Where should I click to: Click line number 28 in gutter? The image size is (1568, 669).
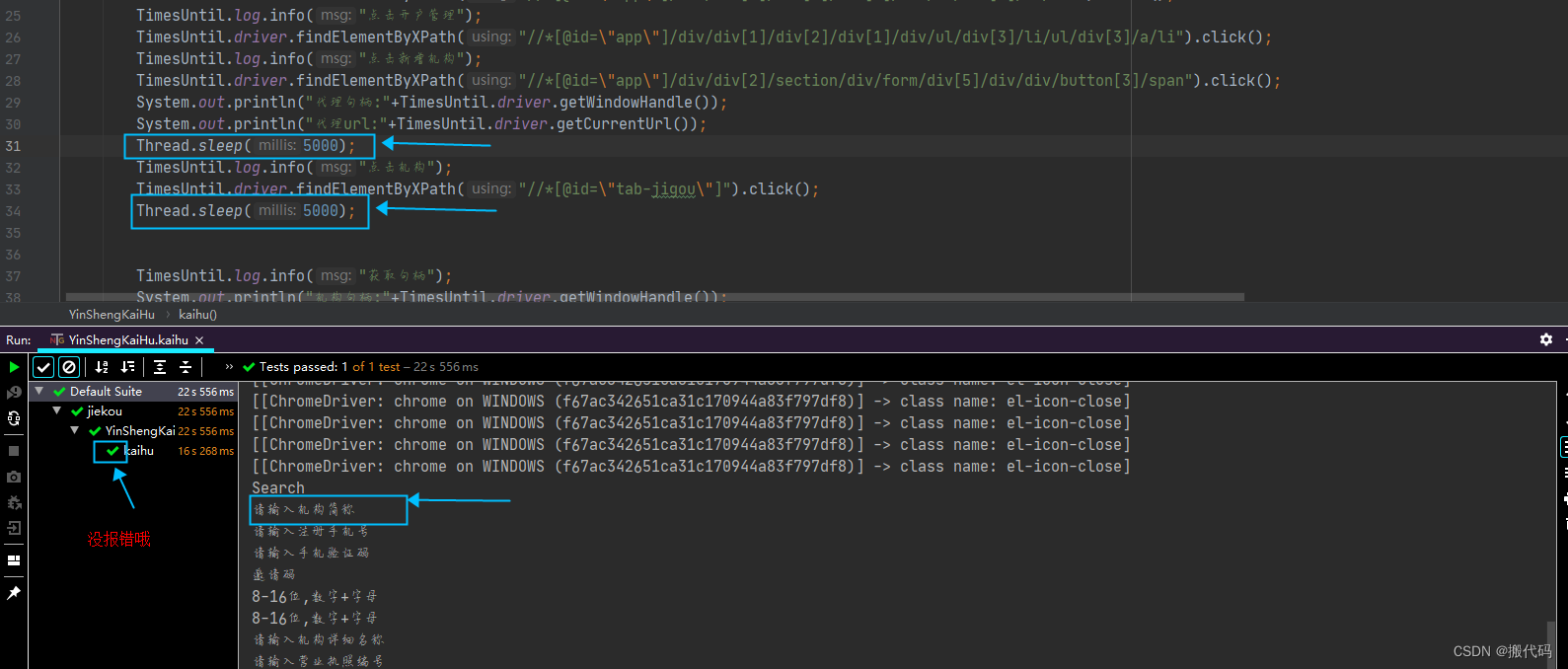pos(13,81)
